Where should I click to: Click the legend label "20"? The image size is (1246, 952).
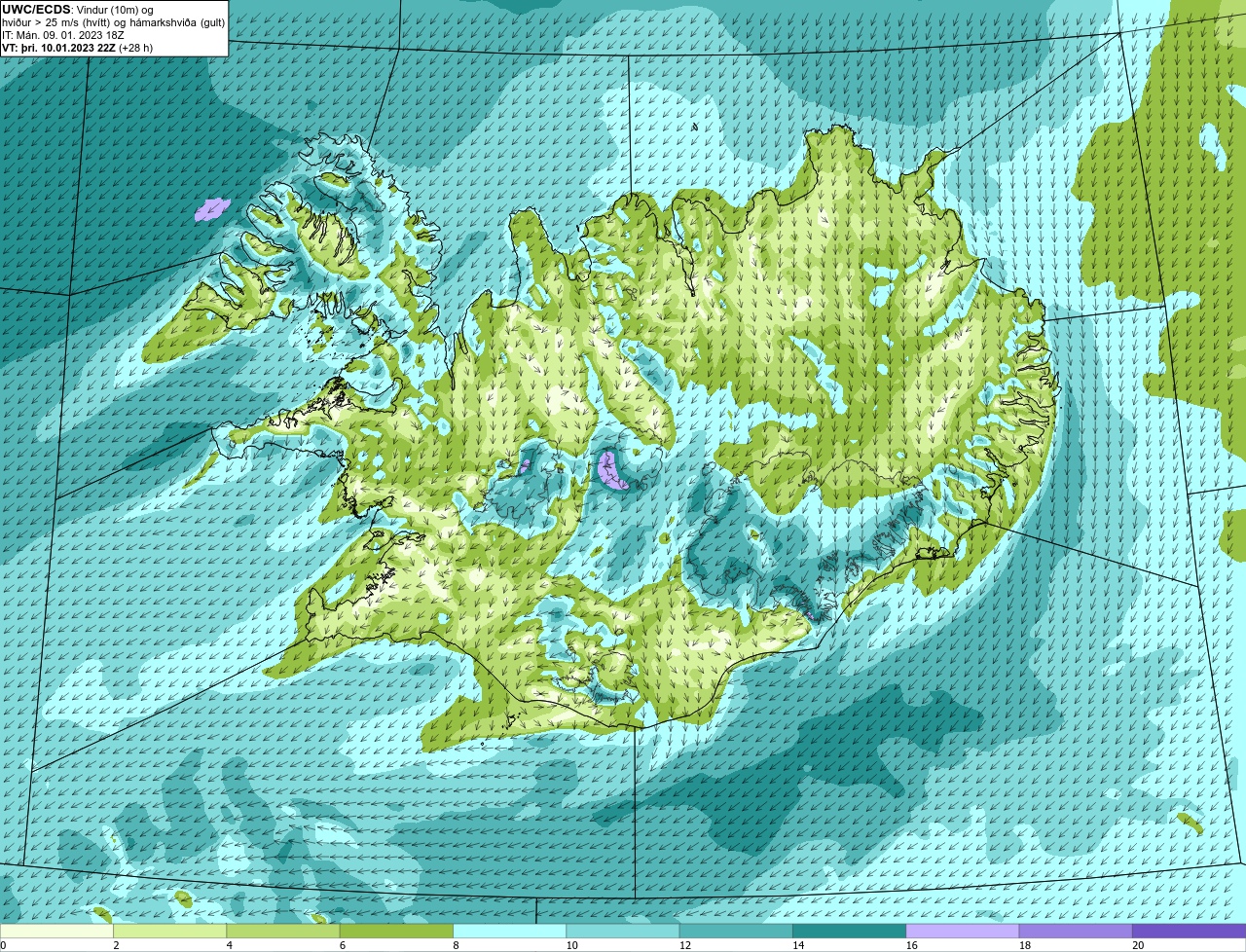(1137, 945)
